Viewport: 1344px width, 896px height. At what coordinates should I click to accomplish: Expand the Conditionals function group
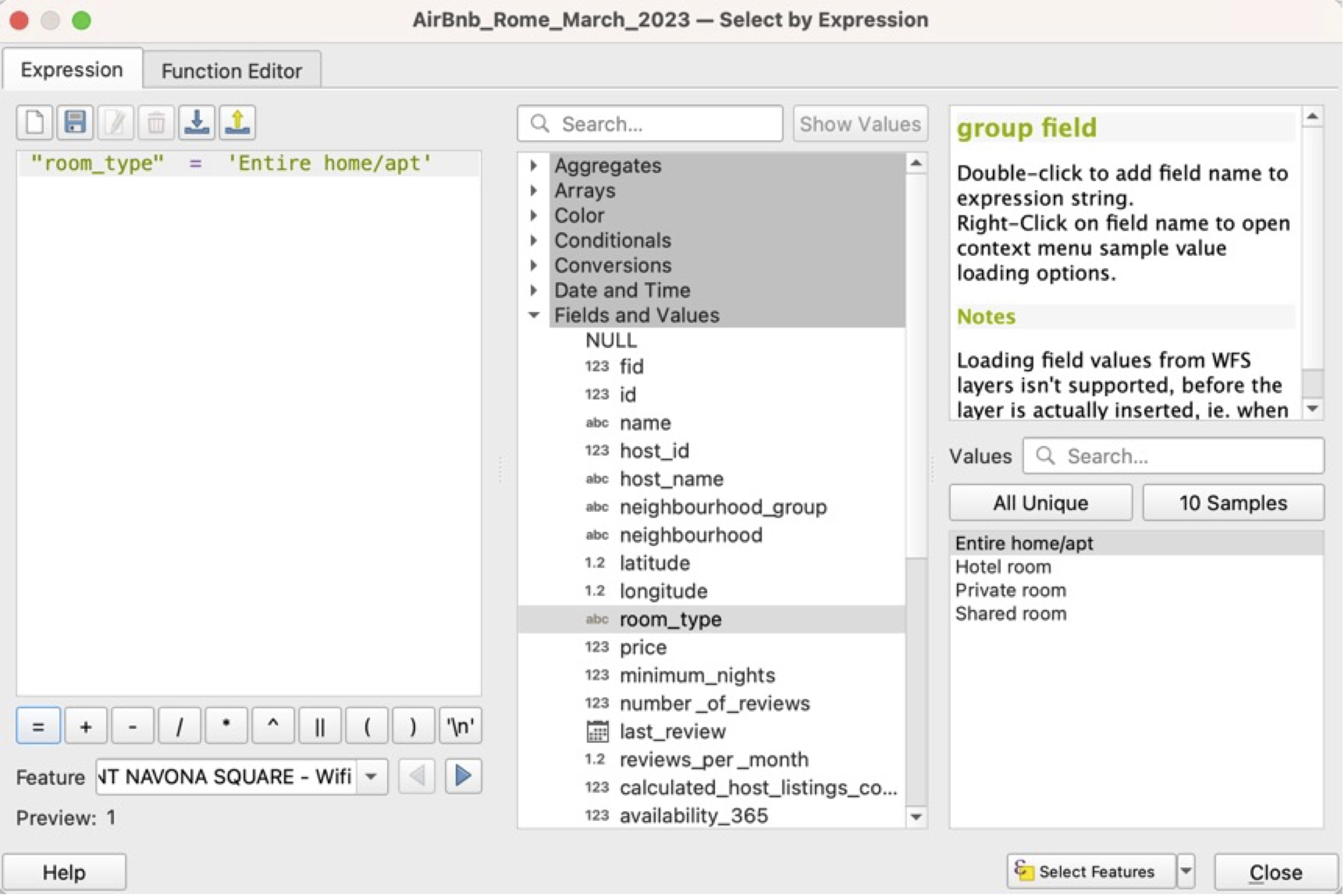[534, 241]
